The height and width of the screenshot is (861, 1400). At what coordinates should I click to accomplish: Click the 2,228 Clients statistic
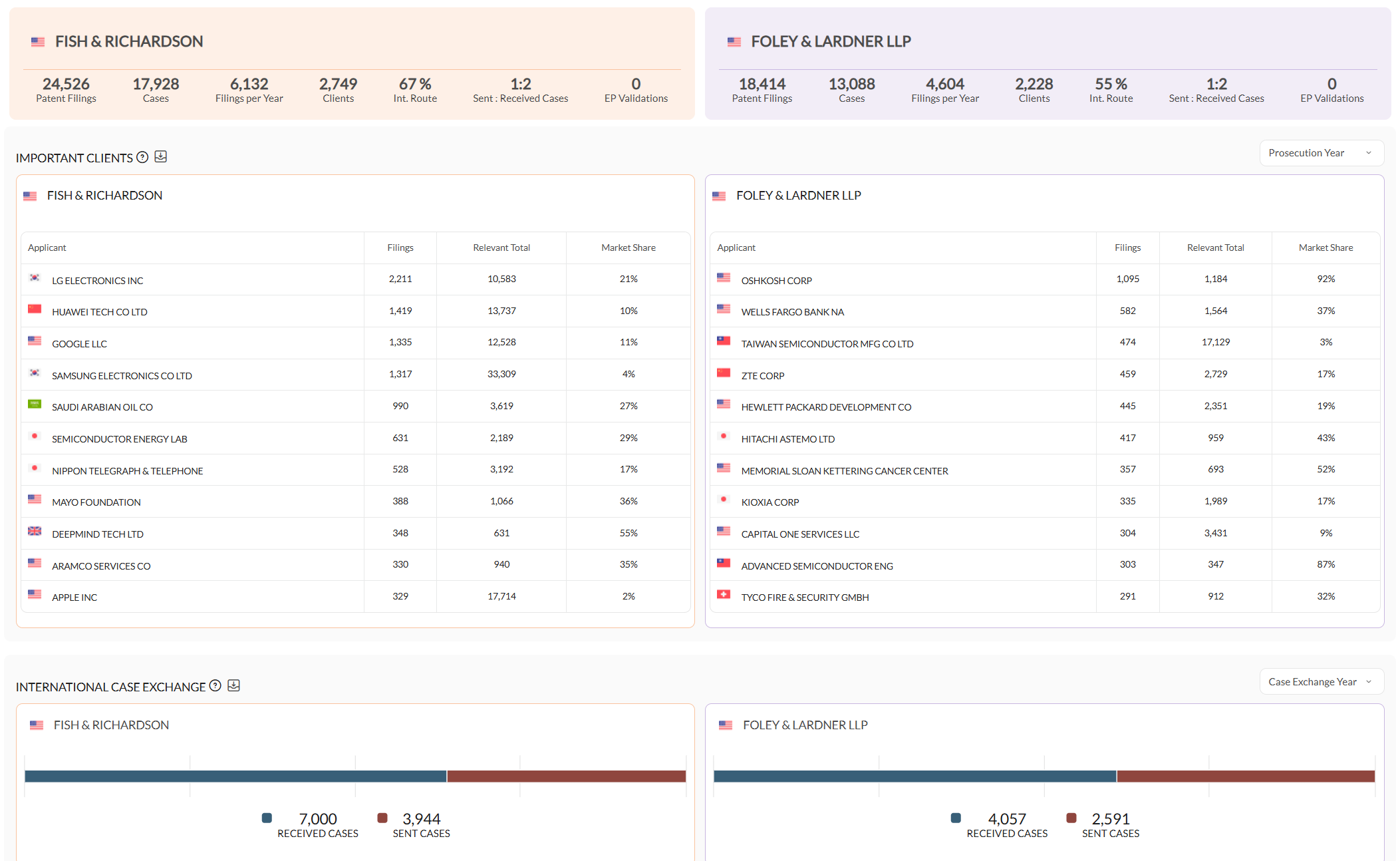1034,90
